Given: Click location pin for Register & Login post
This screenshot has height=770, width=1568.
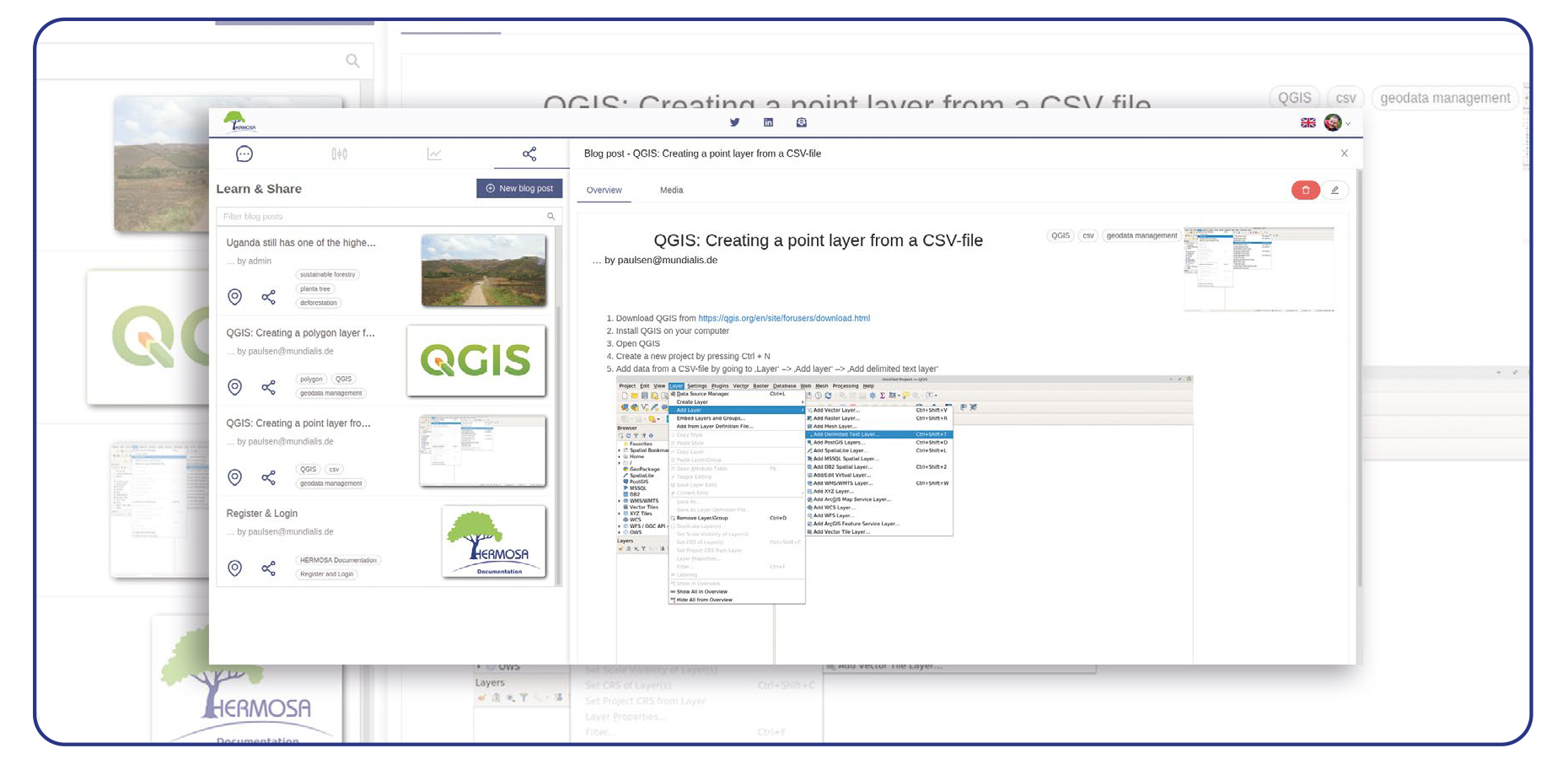Looking at the screenshot, I should 235,568.
